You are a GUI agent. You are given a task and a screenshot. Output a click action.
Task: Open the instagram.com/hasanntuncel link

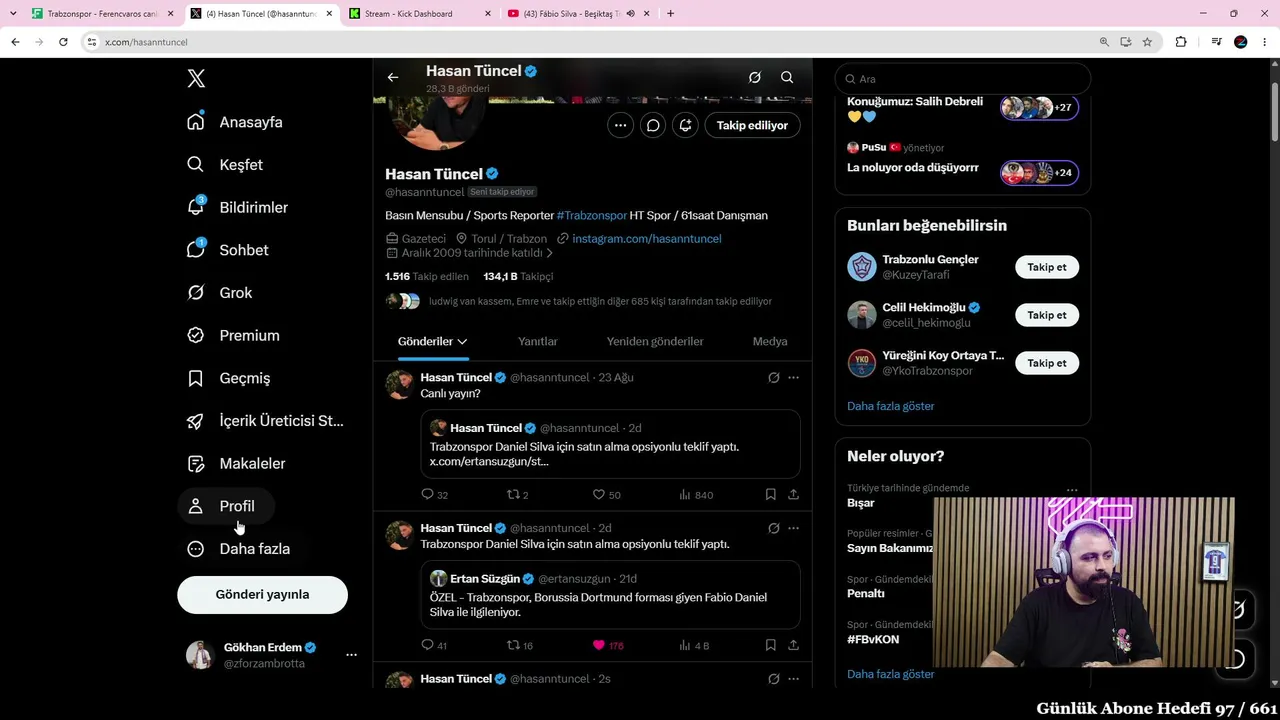[x=647, y=239]
